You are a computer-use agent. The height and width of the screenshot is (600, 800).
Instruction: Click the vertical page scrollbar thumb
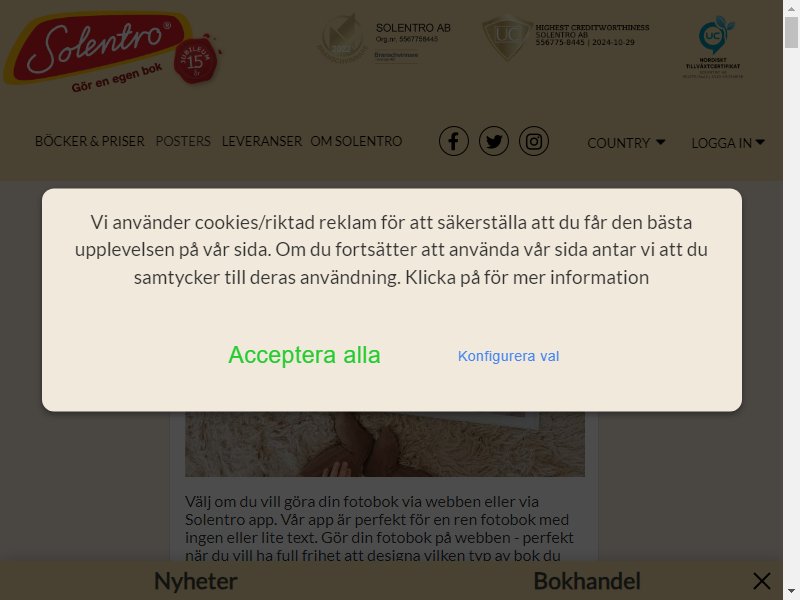pyautogui.click(x=791, y=33)
